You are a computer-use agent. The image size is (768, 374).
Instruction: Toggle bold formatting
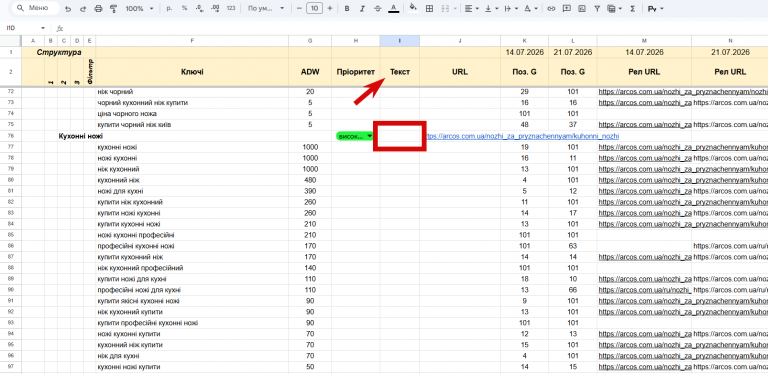[347, 8]
